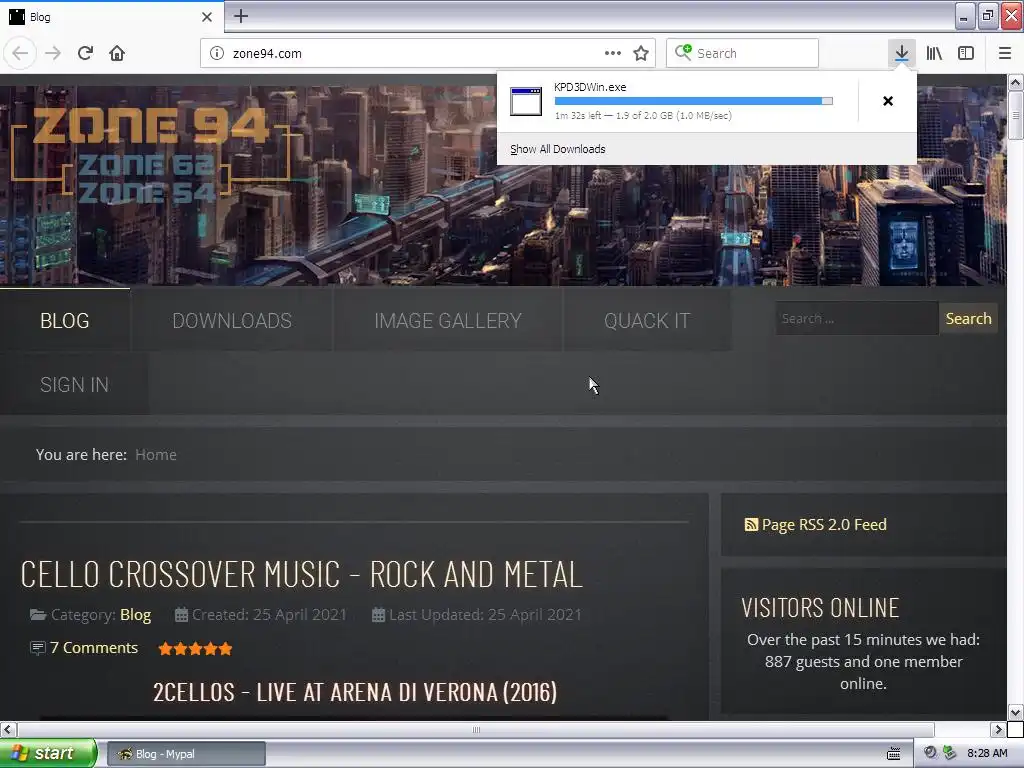Click the taskbar on-screen keyboard icon
The width and height of the screenshot is (1024, 768).
(894, 754)
